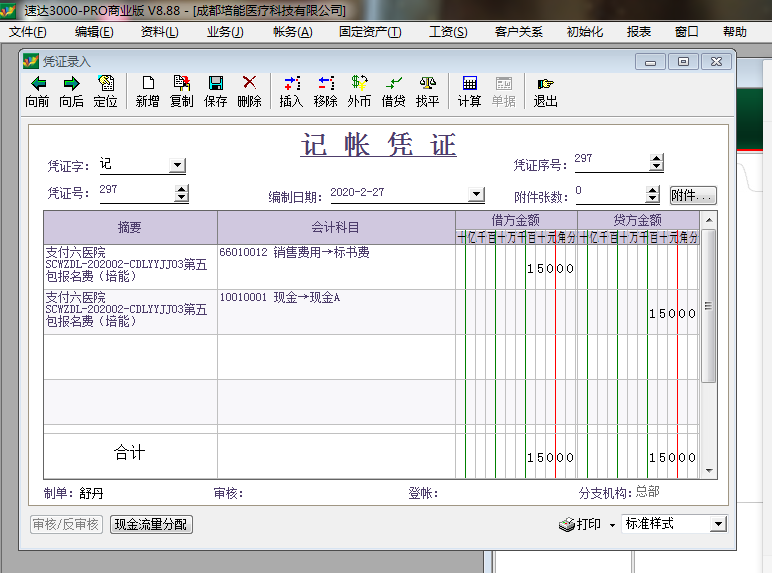
Task: Expand the 标准样式 print style dropdown
Action: point(717,524)
